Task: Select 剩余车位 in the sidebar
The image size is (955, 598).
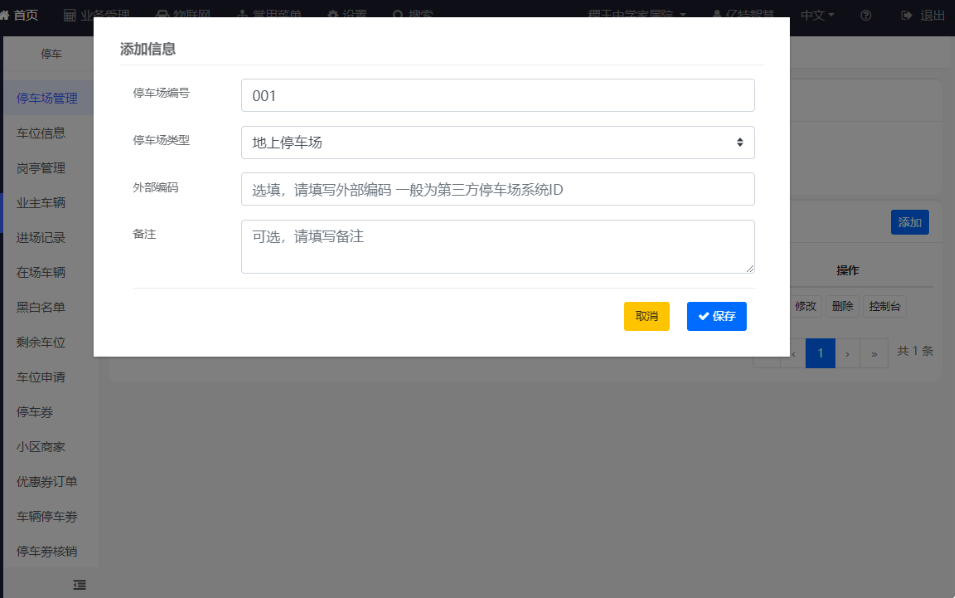Action: pyautogui.click(x=41, y=342)
